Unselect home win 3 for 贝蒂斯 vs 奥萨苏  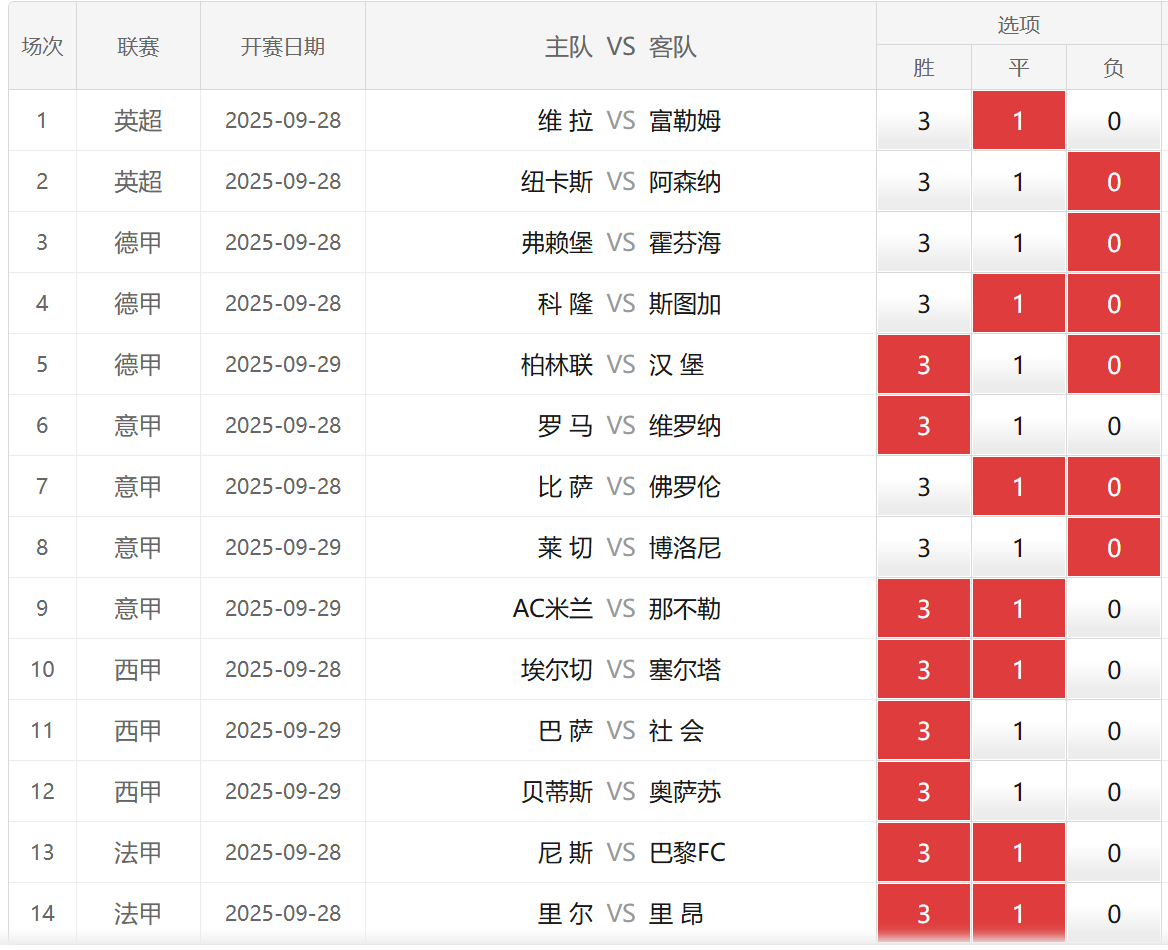pos(923,792)
